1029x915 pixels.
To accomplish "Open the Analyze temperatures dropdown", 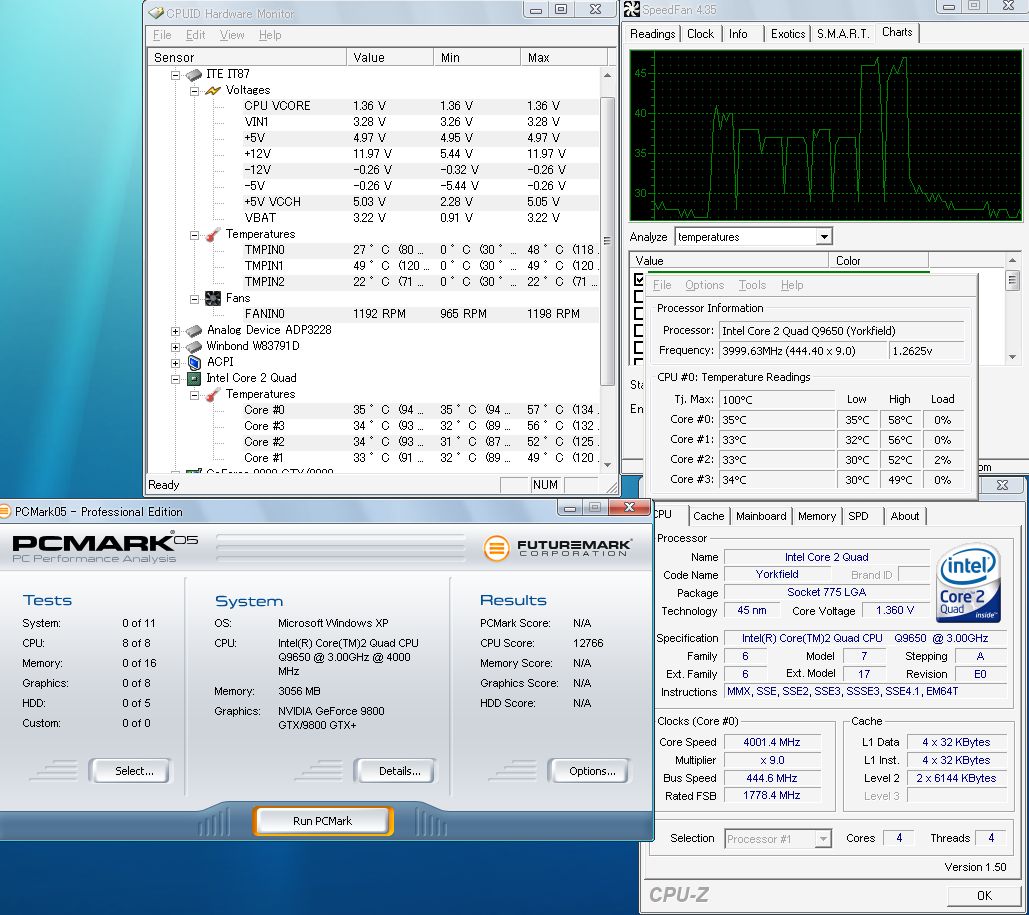I will pyautogui.click(x=824, y=237).
